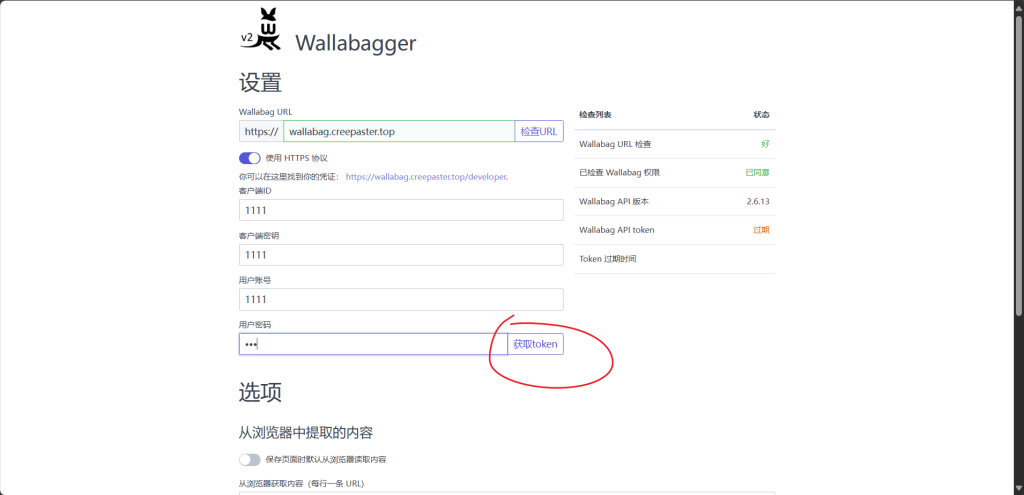The image size is (1024, 495).
Task: Click the 选项 section heading
Action: coord(260,392)
